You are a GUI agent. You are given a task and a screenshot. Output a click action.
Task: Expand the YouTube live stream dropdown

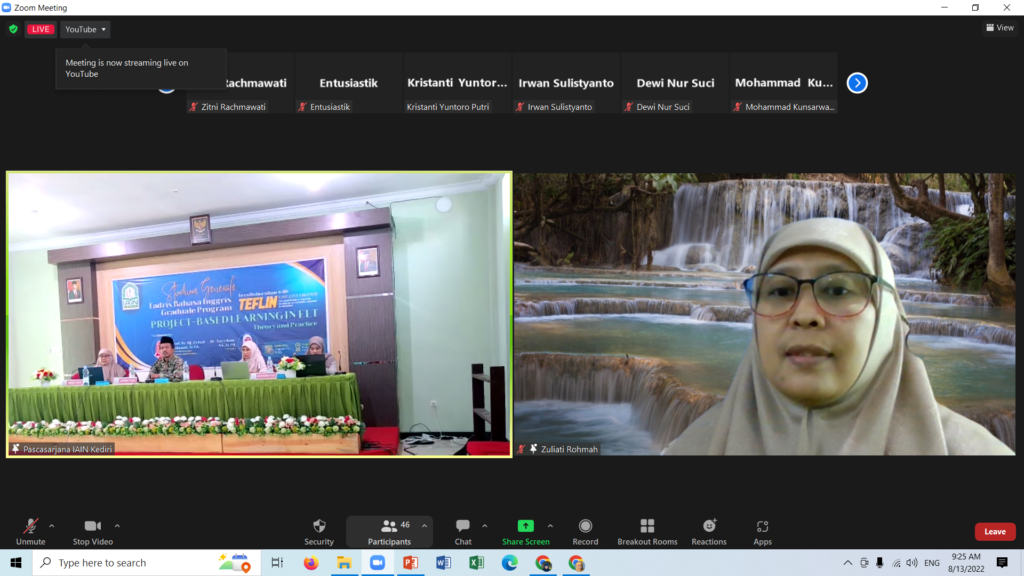point(85,29)
